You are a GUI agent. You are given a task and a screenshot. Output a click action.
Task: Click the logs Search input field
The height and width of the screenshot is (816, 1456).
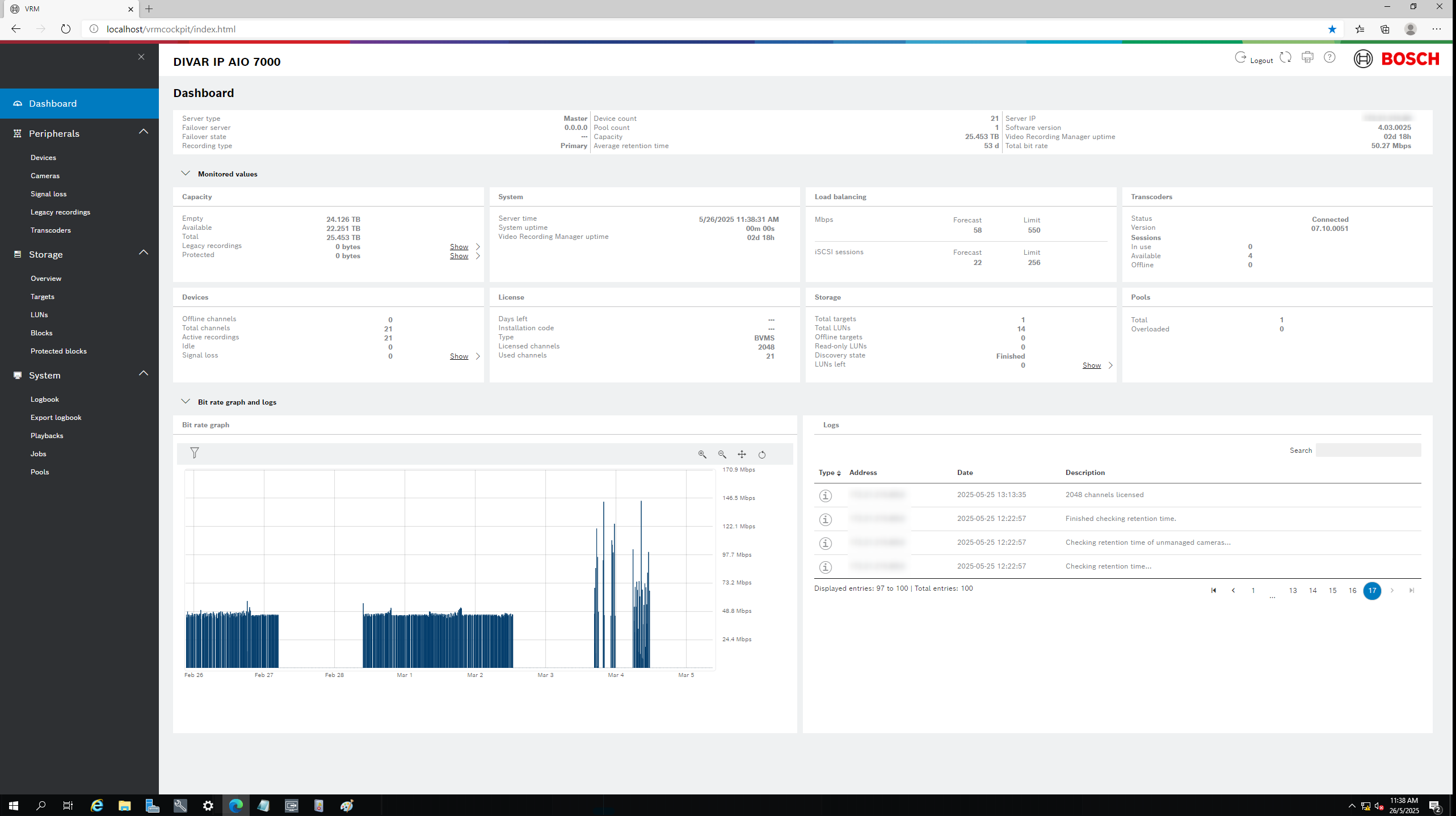pos(1368,451)
